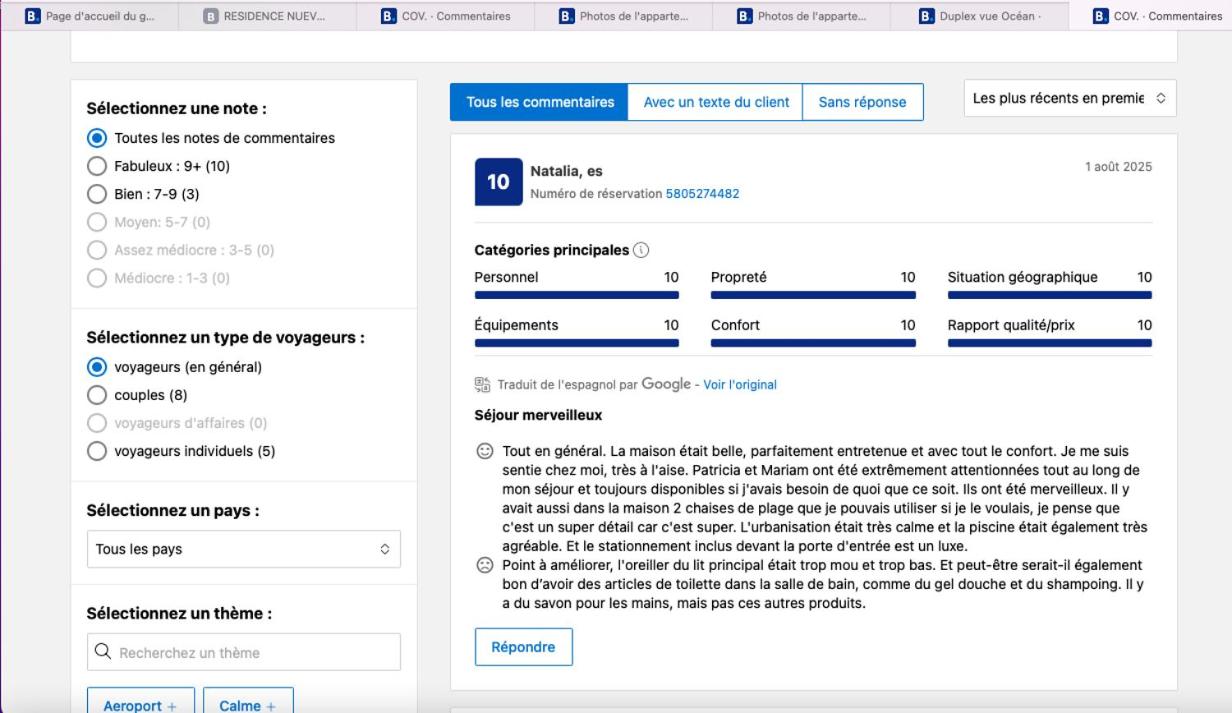
Task: Click the Répondre button
Action: click(523, 647)
